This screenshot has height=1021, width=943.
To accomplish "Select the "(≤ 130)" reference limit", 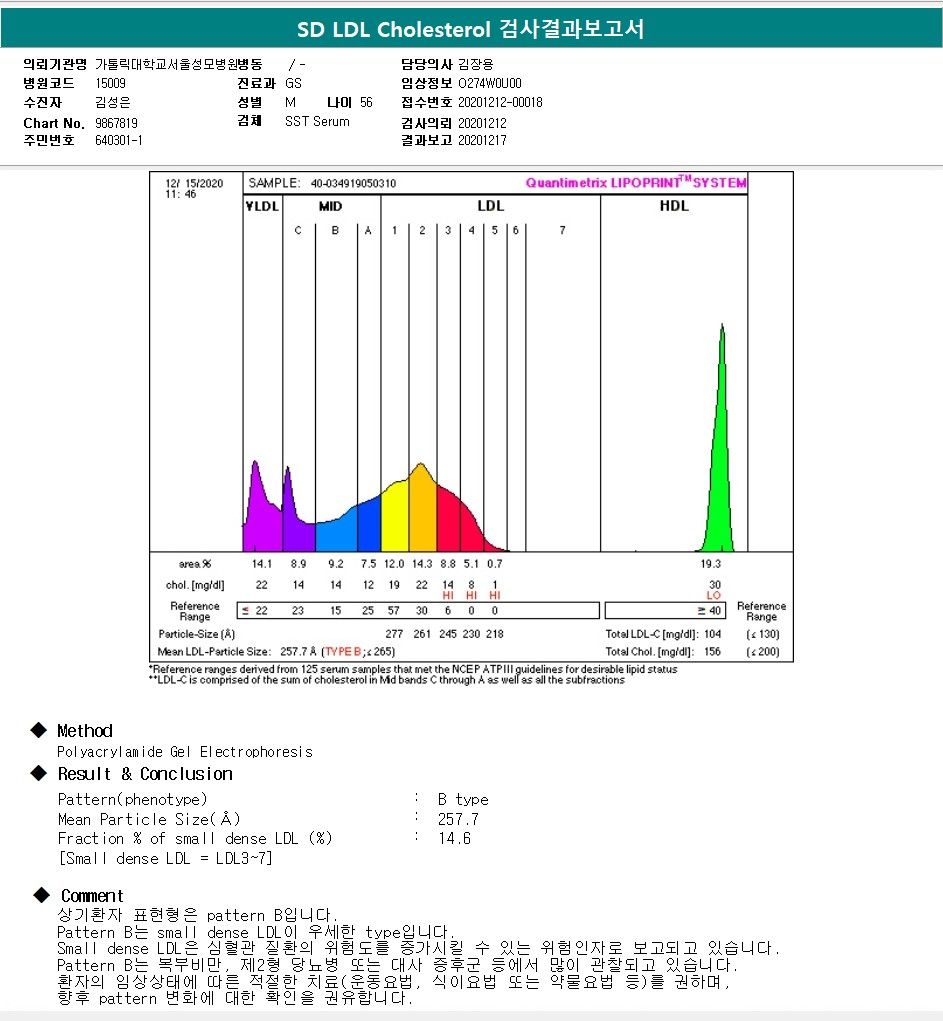I will coord(763,634).
